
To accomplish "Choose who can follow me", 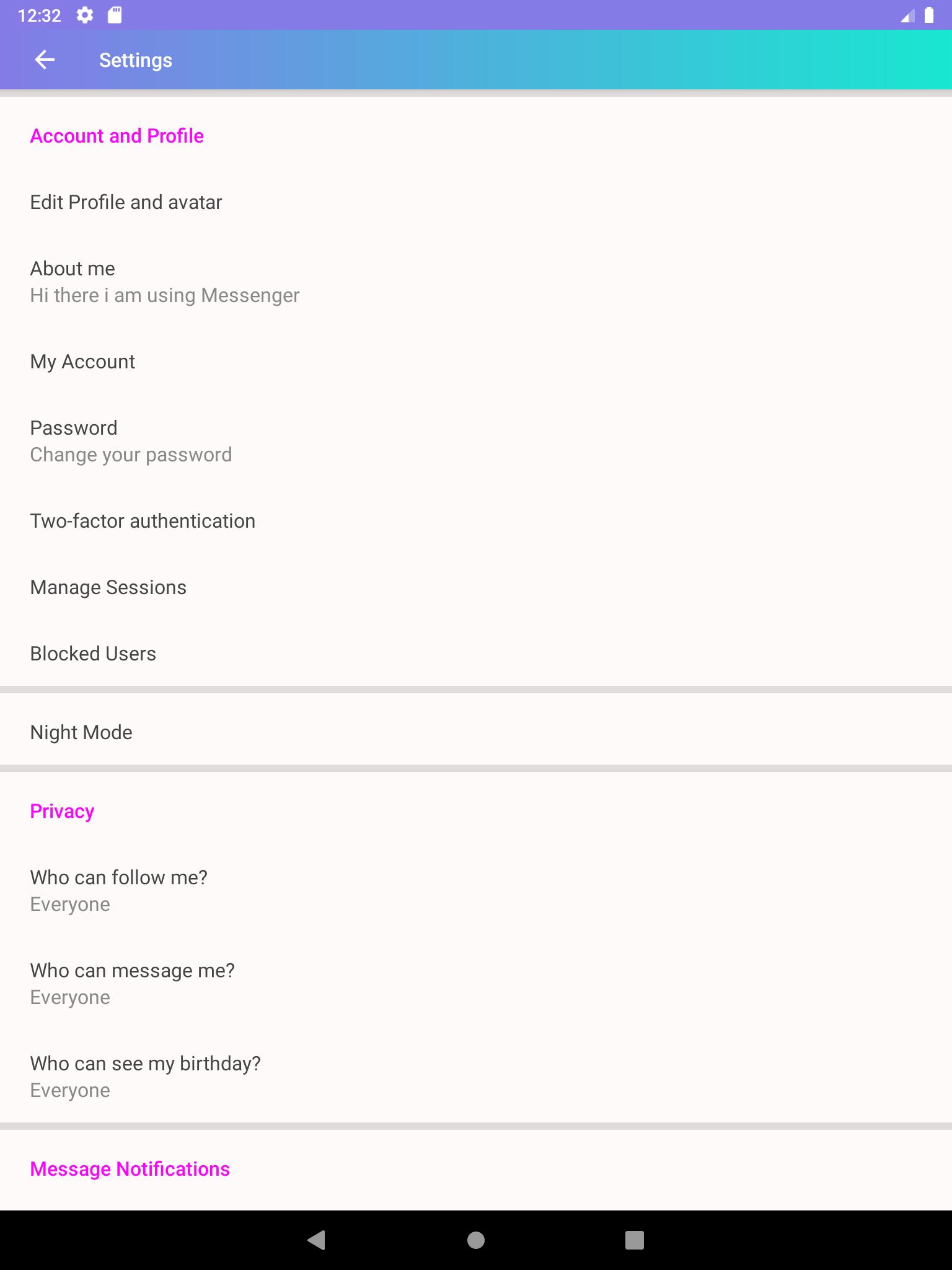I will [118, 890].
